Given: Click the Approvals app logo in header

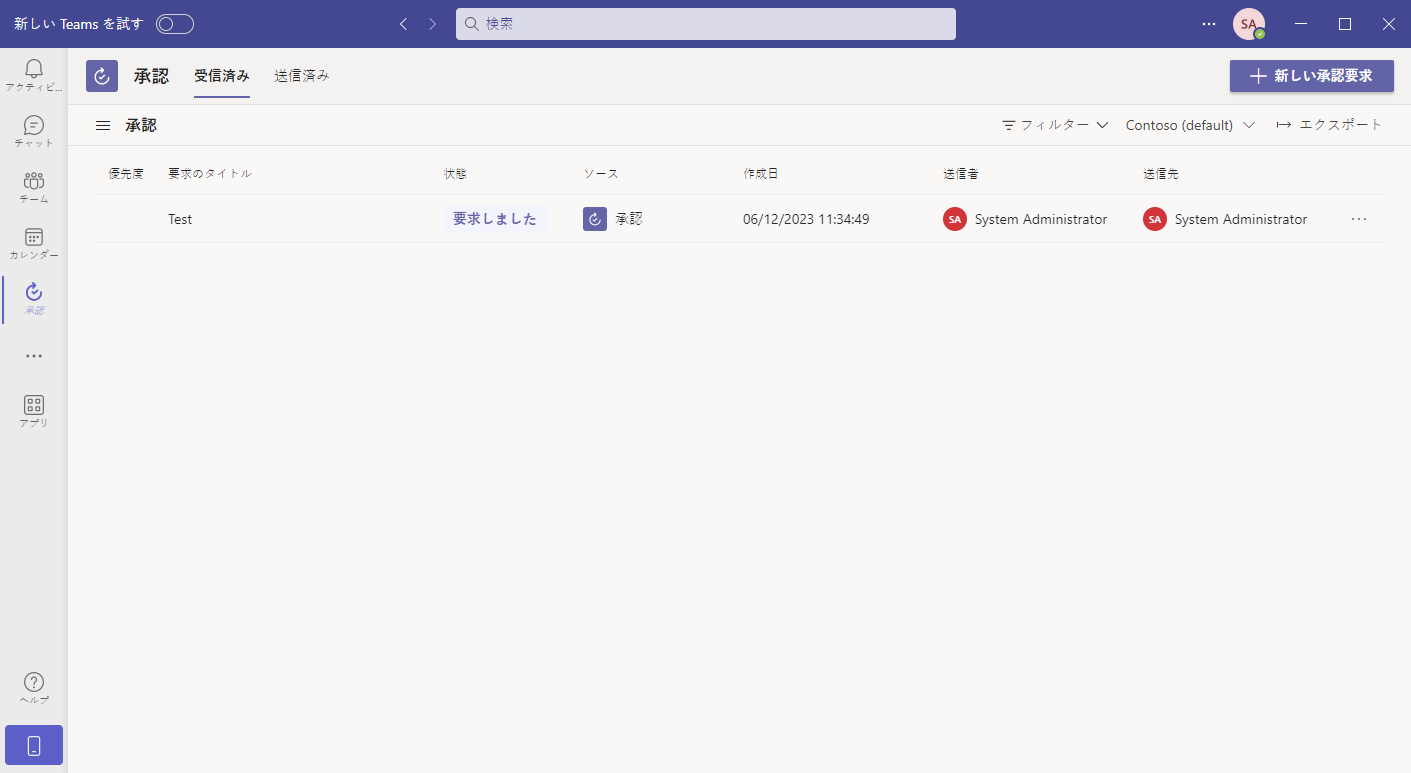Looking at the screenshot, I should tap(102, 76).
